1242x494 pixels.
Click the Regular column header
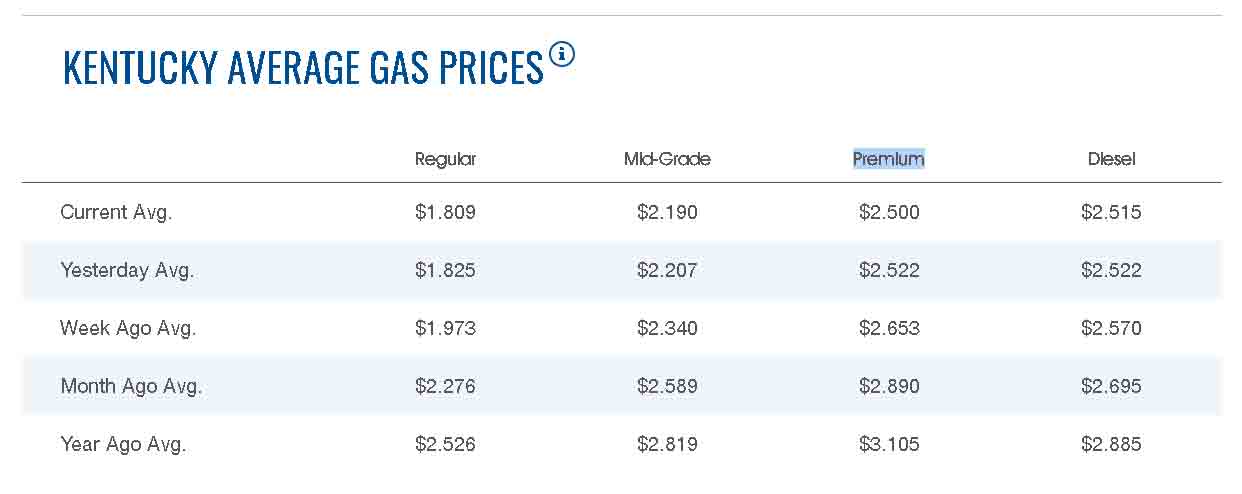pyautogui.click(x=446, y=159)
